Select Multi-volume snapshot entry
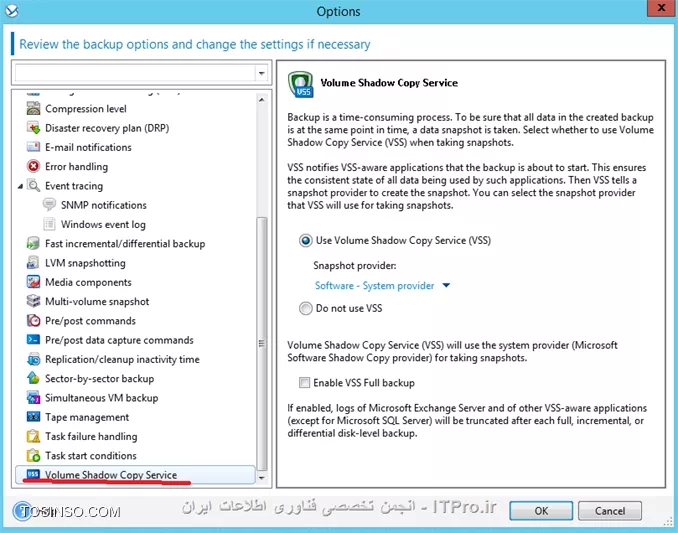The width and height of the screenshot is (678, 533). tap(97, 301)
